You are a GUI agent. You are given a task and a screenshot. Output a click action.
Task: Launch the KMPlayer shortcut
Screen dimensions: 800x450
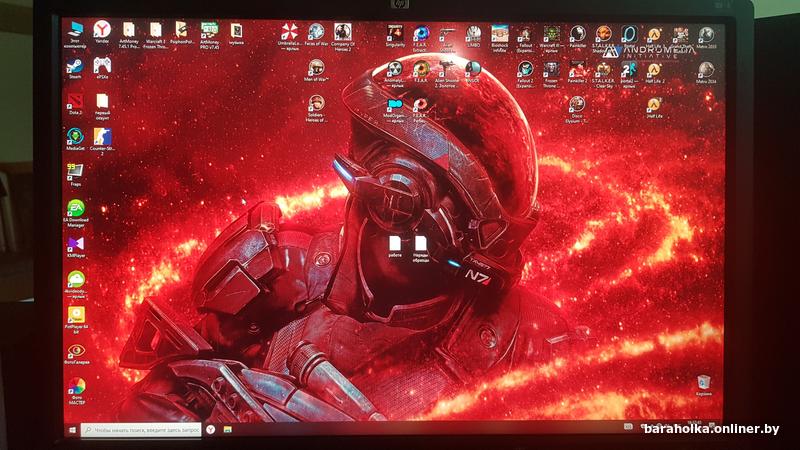76,246
